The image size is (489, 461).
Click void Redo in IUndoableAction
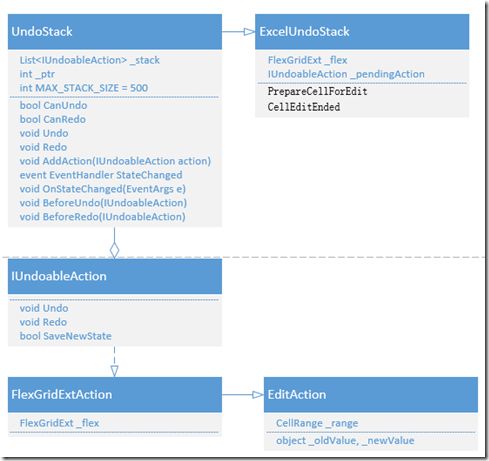pos(43,322)
